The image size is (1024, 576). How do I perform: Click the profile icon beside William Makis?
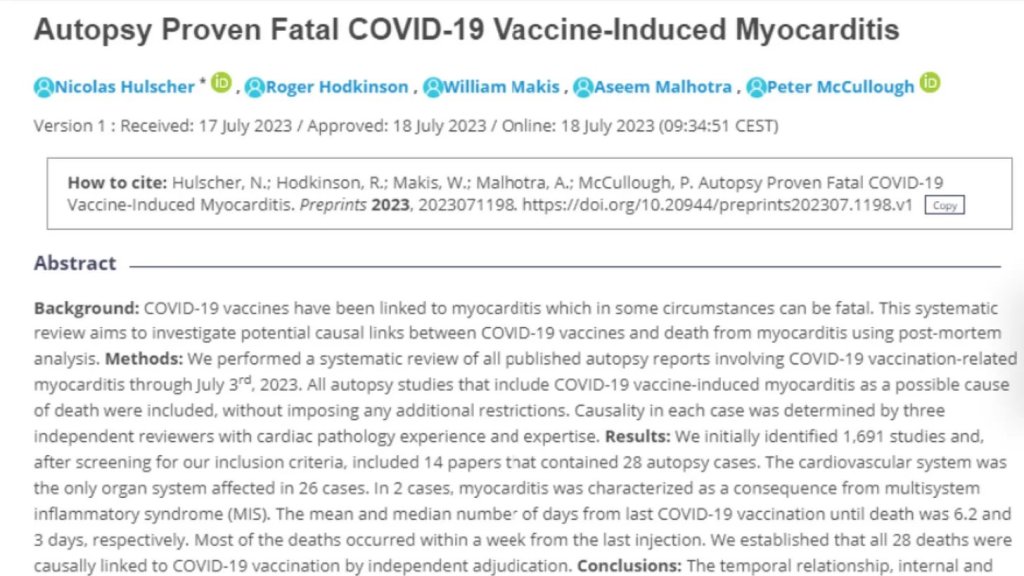tap(432, 87)
